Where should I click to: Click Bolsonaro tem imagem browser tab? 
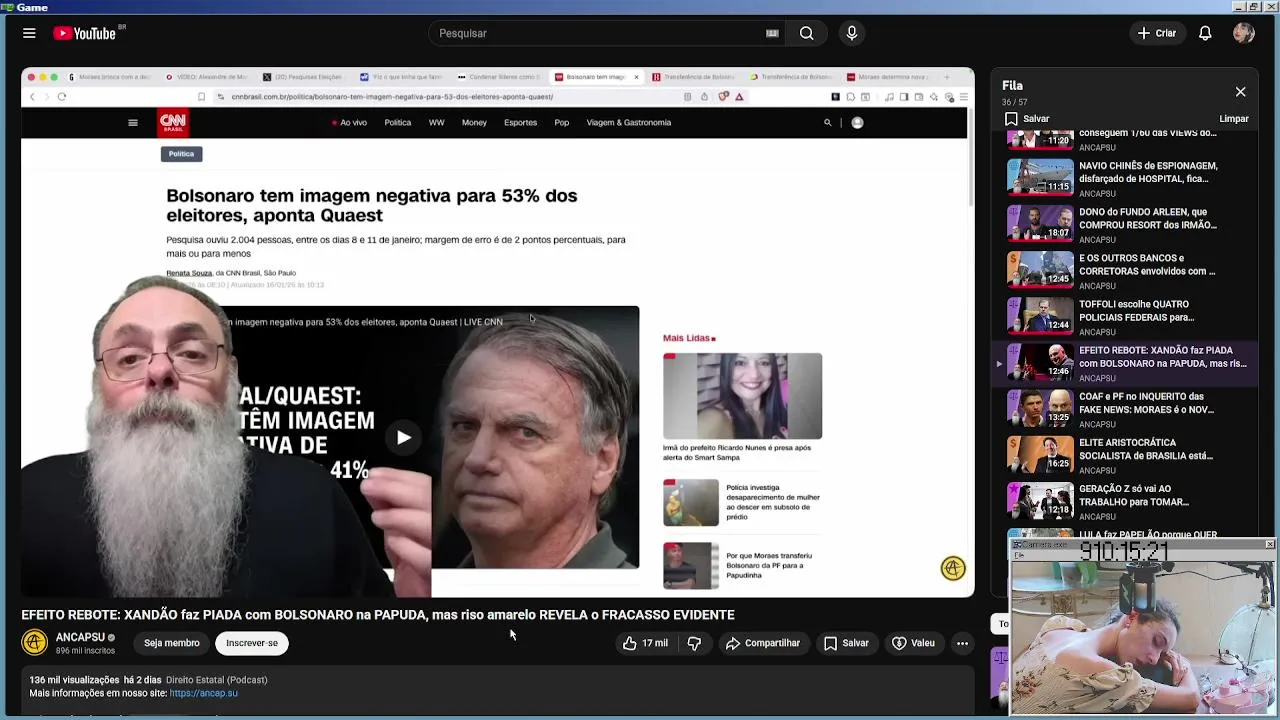click(598, 77)
